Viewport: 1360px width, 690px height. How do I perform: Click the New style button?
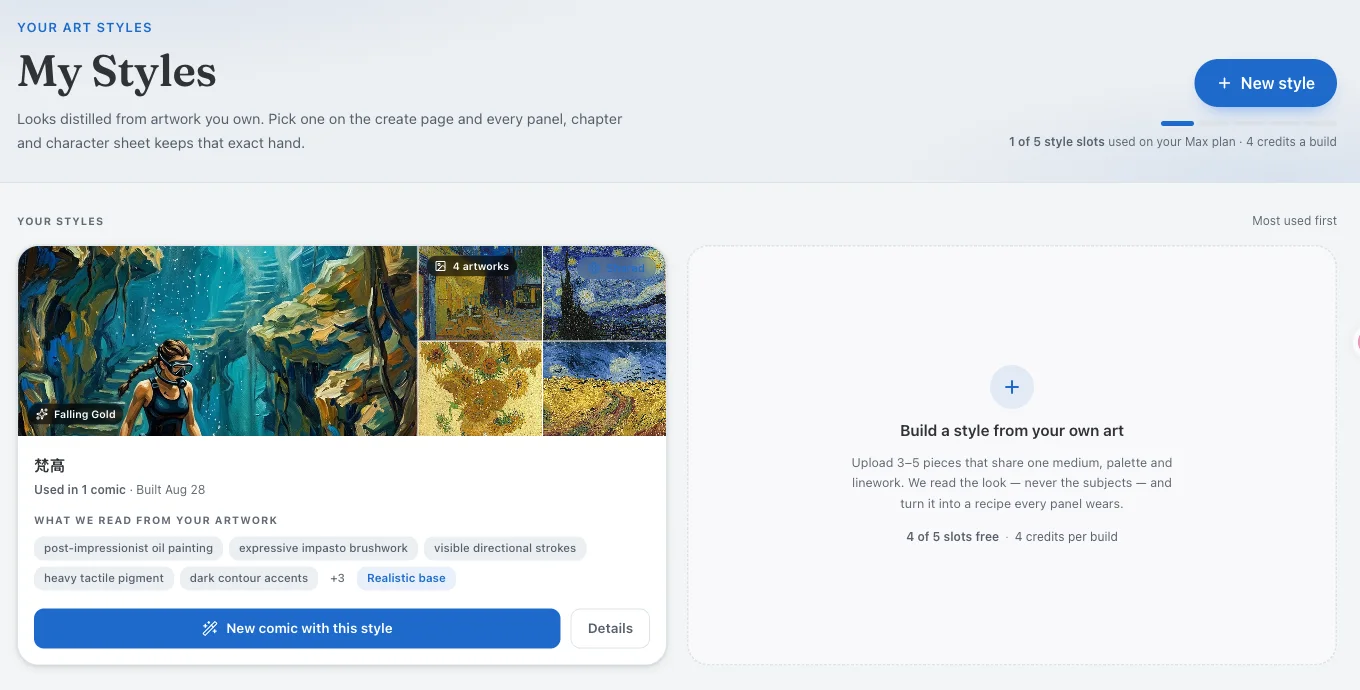pyautogui.click(x=1265, y=83)
